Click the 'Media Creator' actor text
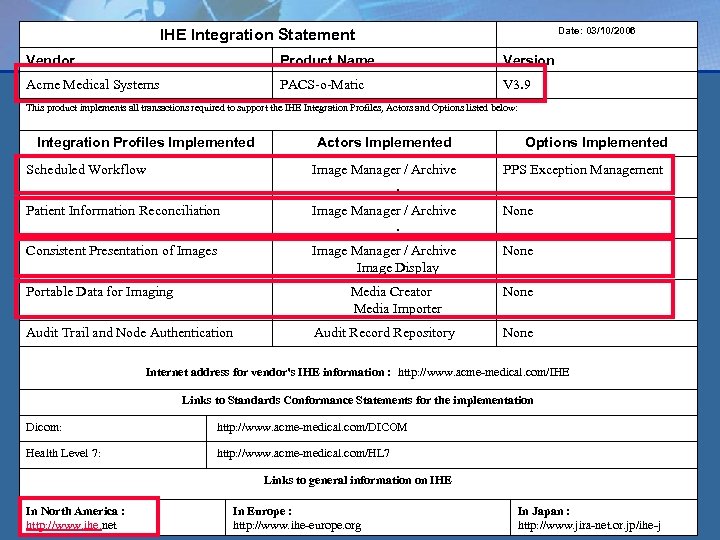The image size is (720, 540). (391, 292)
